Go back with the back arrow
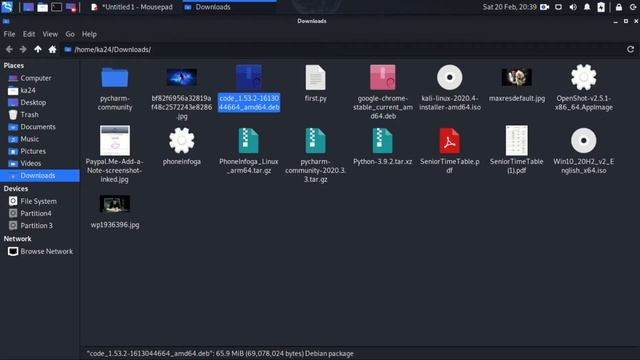Image resolution: width=640 pixels, height=360 pixels. coord(9,49)
